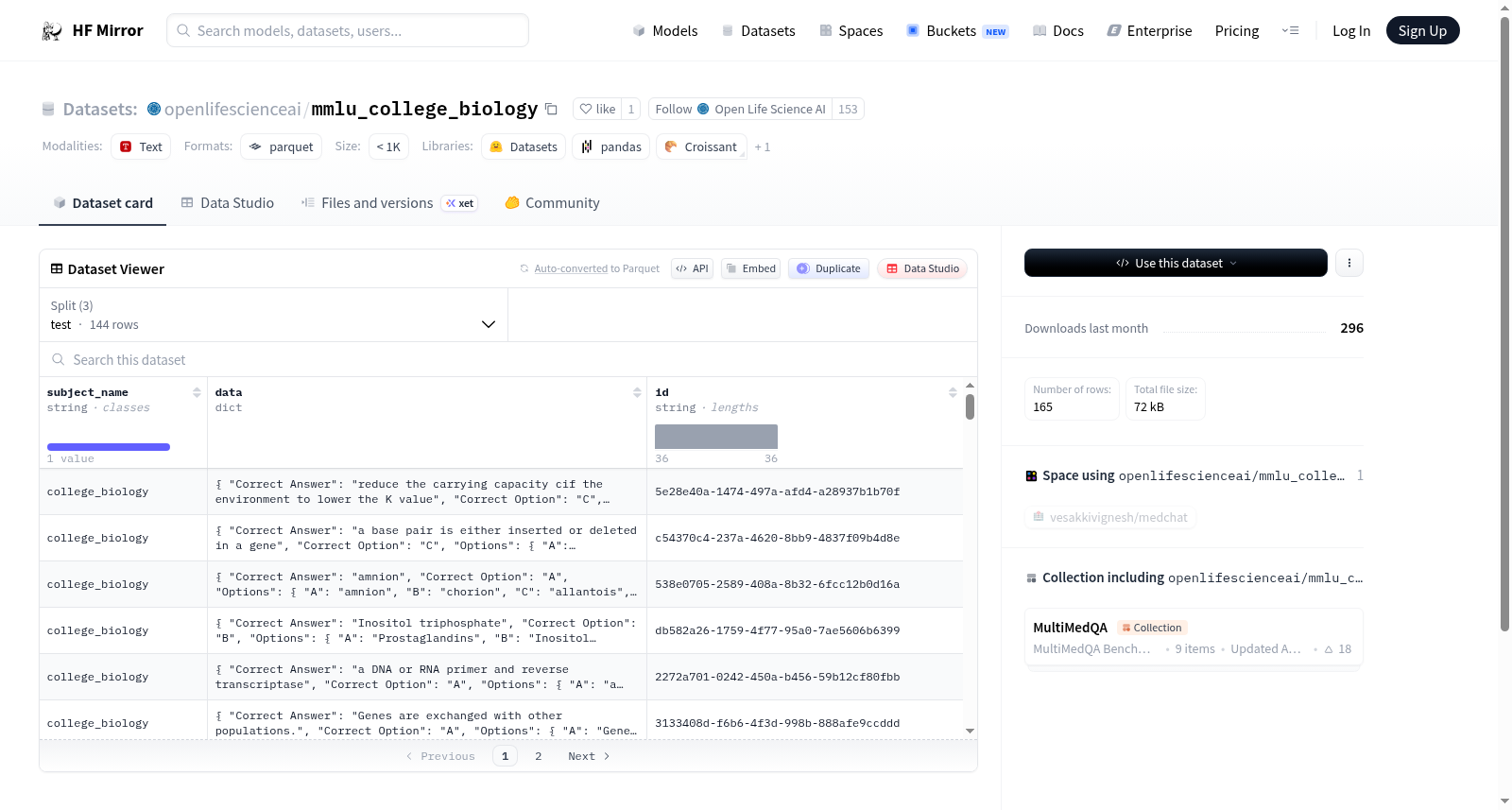The image size is (1512, 810).
Task: Select the Croissant library tag
Action: (x=701, y=146)
